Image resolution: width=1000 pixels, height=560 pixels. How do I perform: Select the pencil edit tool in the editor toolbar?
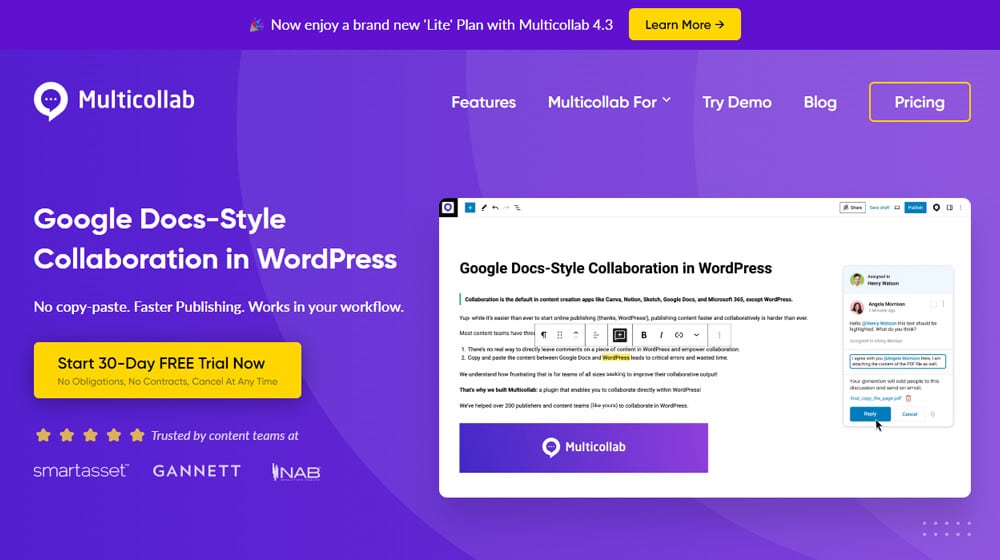click(x=484, y=207)
